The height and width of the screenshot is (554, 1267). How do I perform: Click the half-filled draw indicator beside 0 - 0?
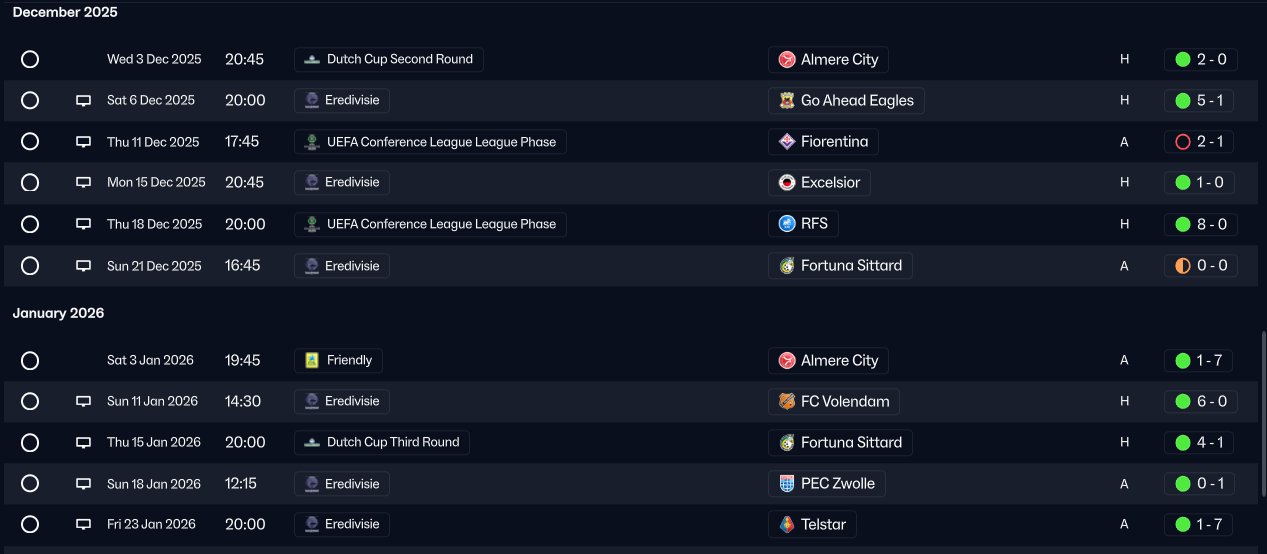pos(1183,266)
